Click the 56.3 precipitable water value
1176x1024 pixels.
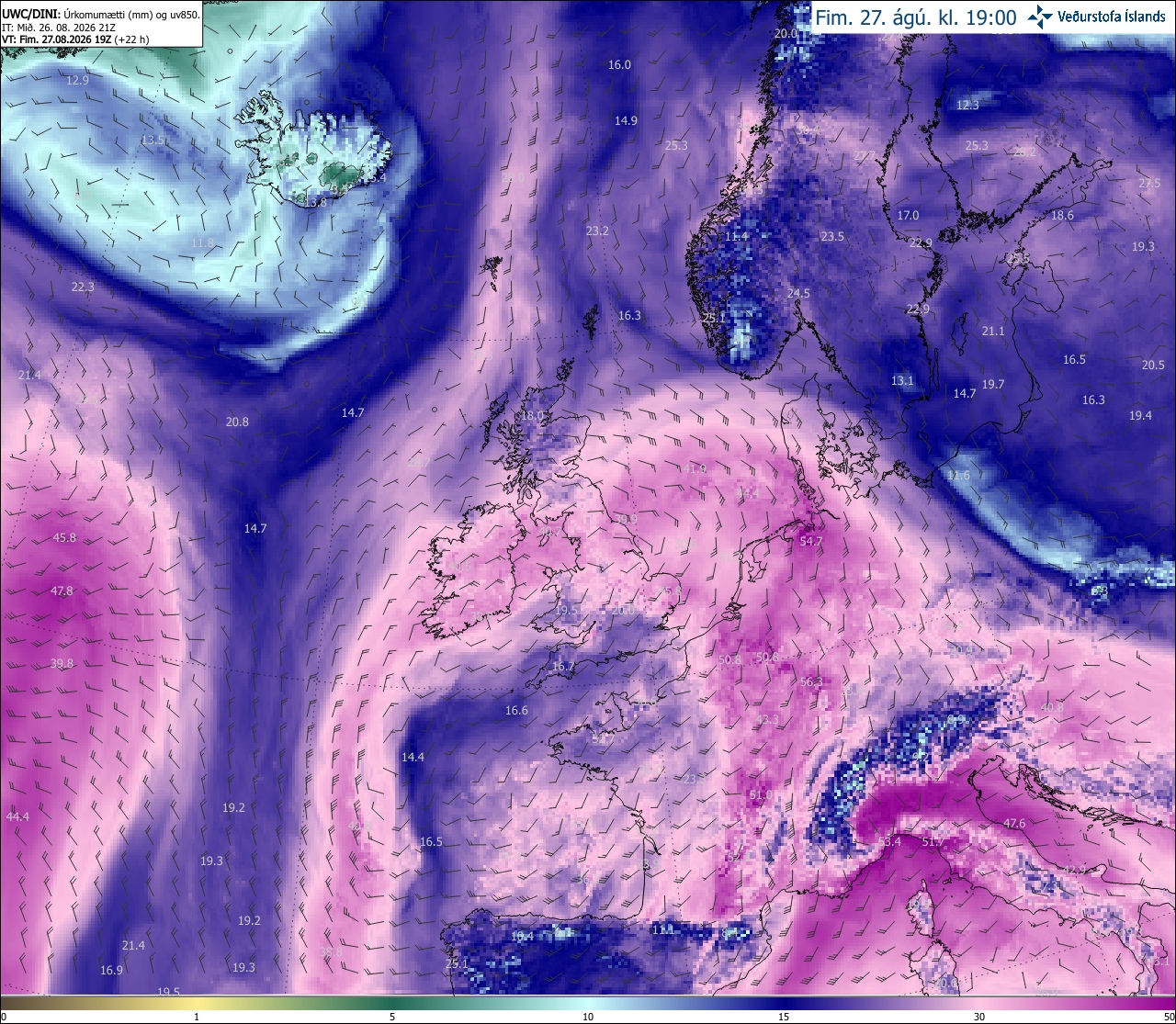click(811, 682)
